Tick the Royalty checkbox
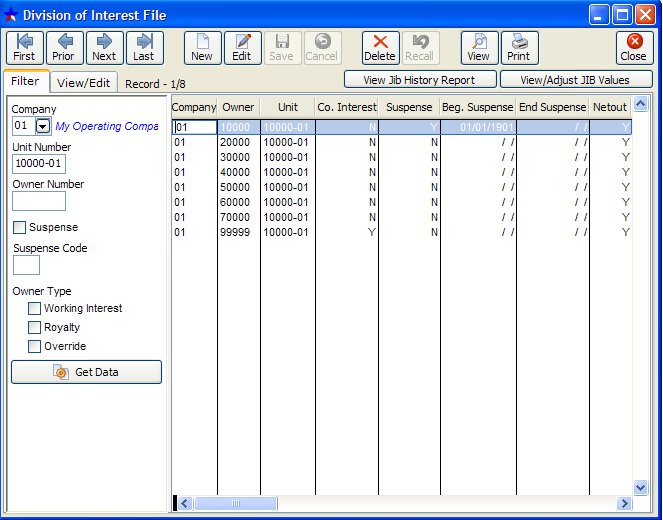The width and height of the screenshot is (663, 520). click(35, 328)
